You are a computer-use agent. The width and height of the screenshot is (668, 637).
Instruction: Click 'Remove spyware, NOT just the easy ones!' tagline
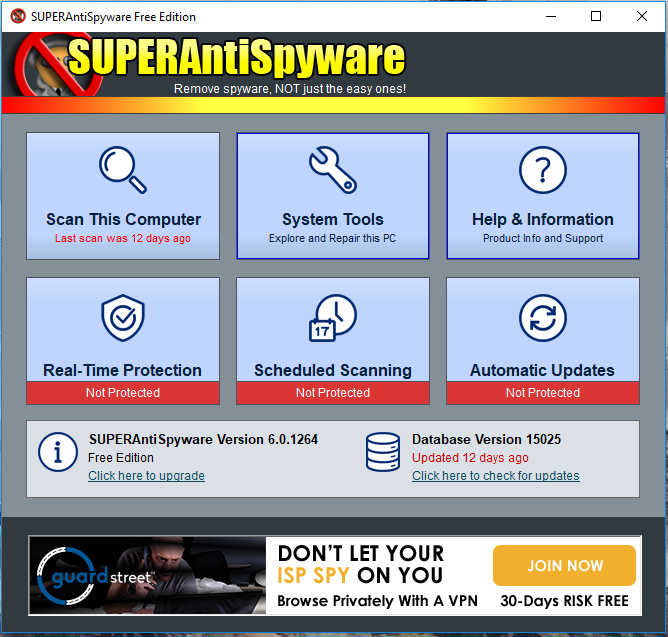(x=290, y=89)
